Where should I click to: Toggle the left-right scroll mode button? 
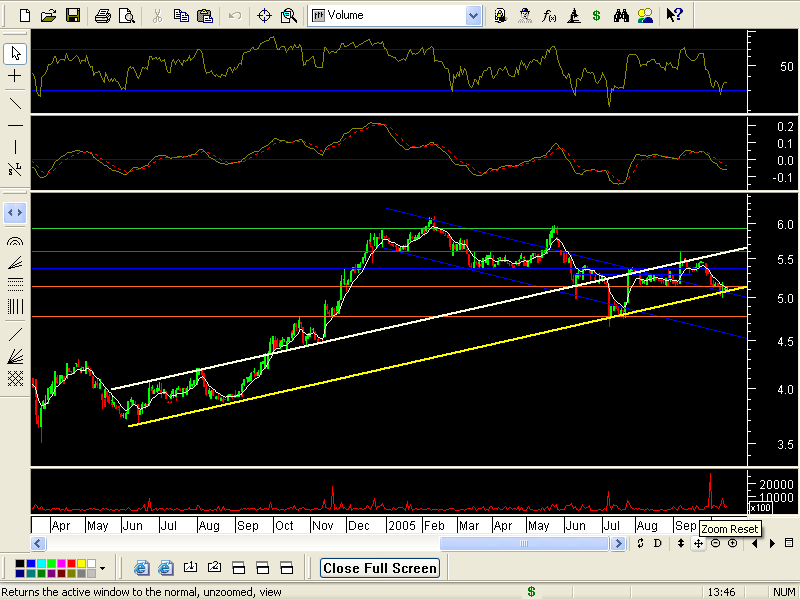(x=15, y=212)
